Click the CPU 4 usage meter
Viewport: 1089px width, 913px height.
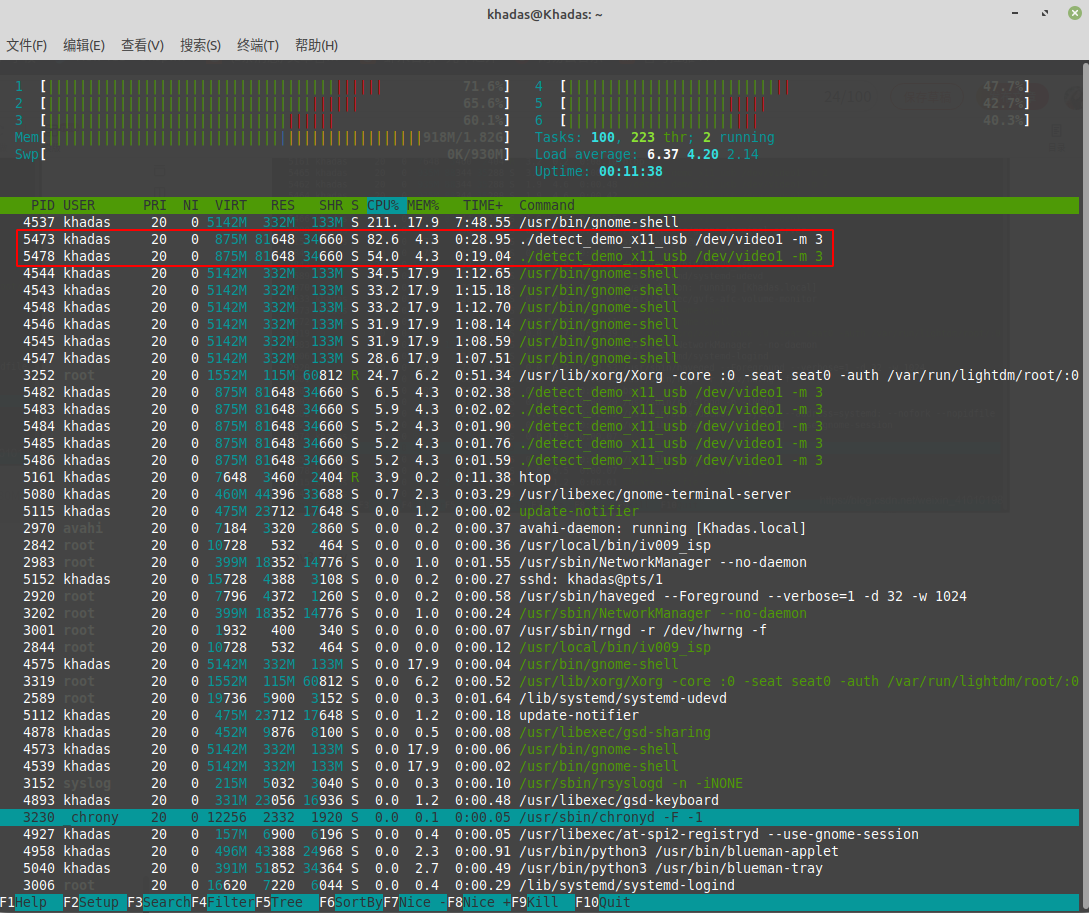pyautogui.click(x=782, y=87)
